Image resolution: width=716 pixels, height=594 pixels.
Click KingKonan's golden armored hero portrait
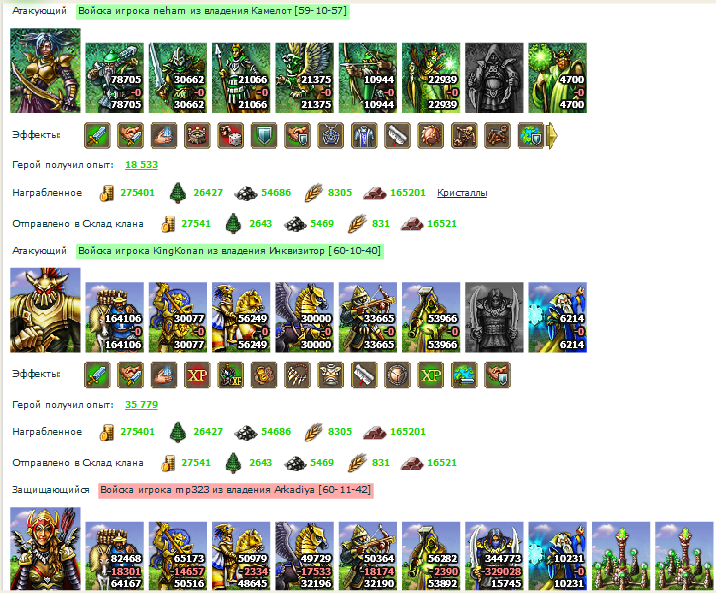(x=45, y=310)
